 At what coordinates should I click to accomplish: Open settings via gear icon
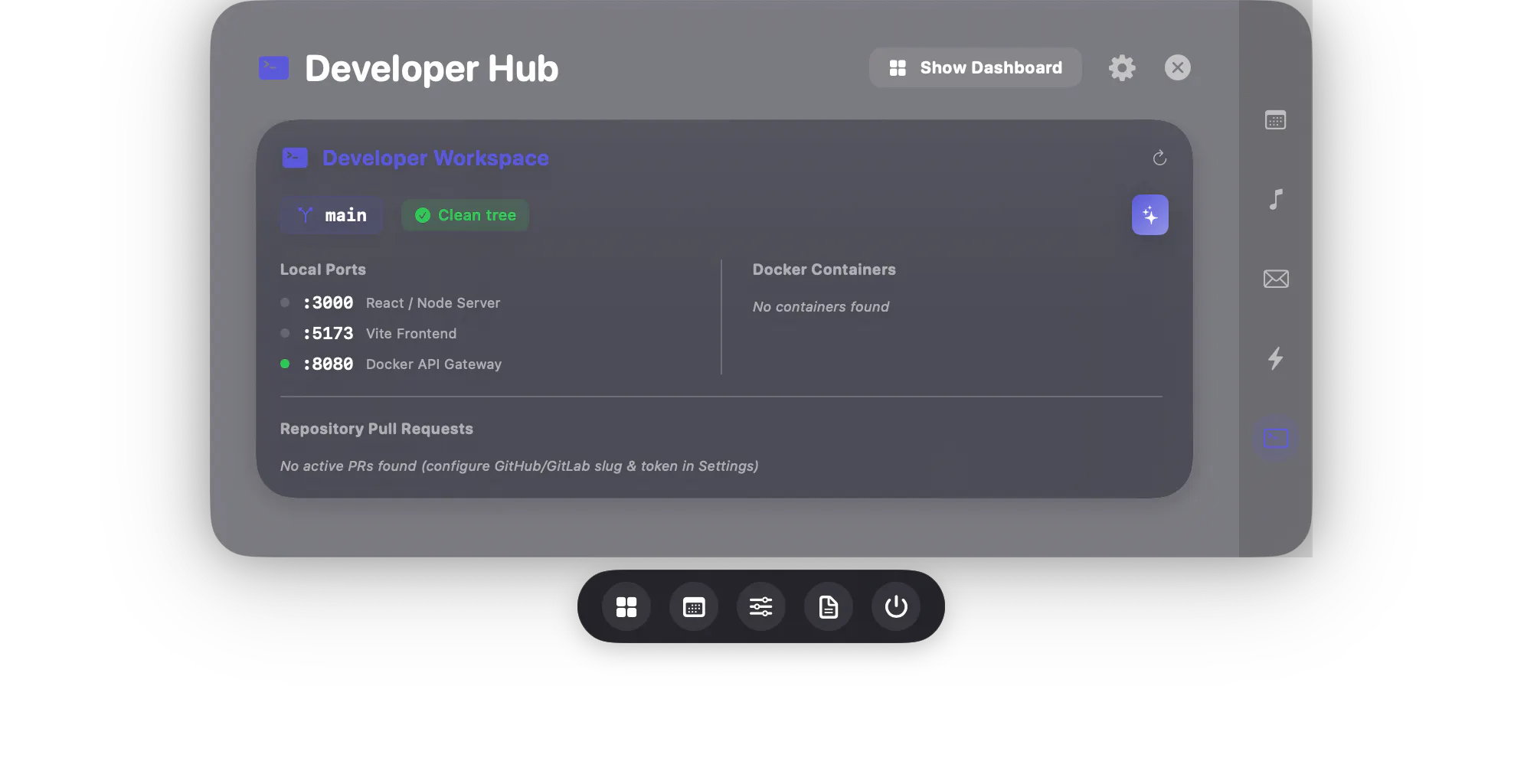point(1122,67)
